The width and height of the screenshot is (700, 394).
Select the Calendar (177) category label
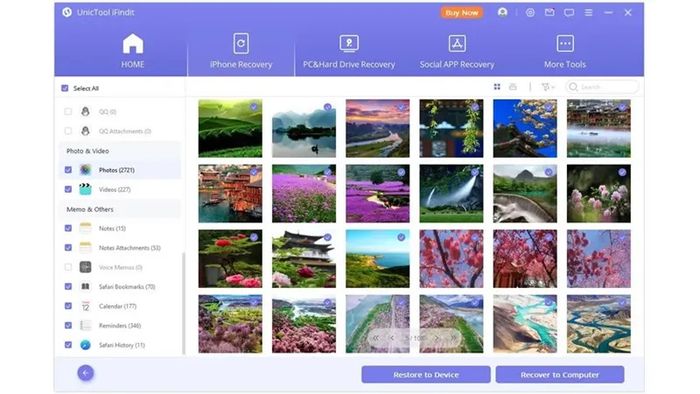tap(117, 306)
